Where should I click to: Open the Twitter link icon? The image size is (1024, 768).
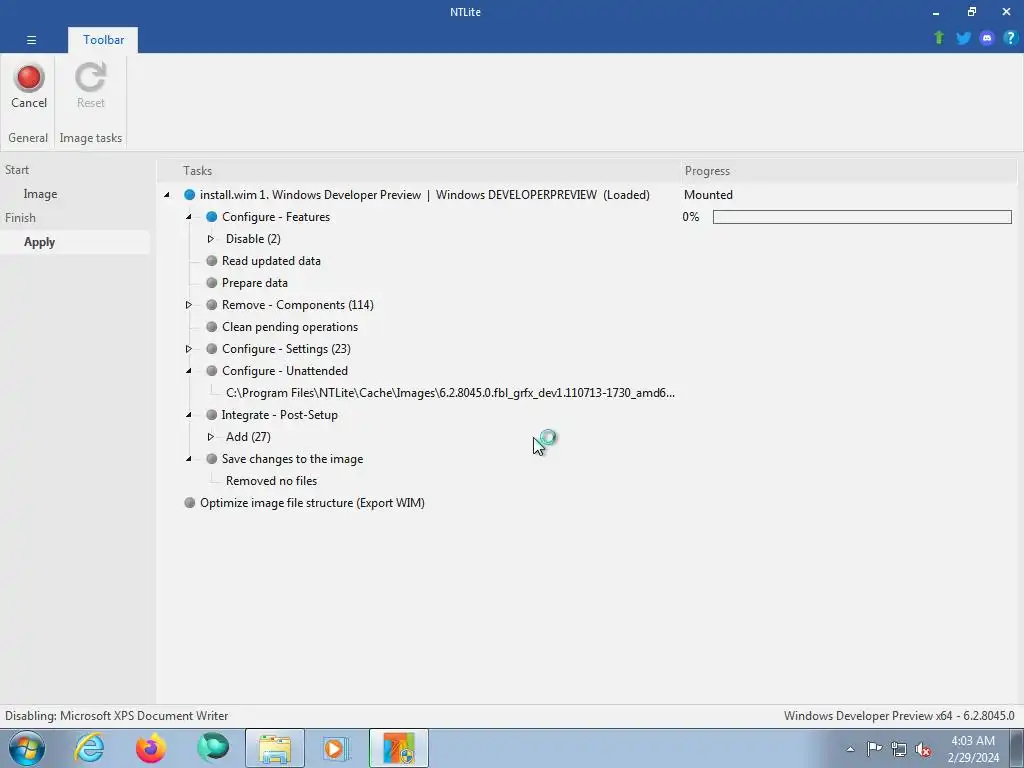click(x=963, y=38)
